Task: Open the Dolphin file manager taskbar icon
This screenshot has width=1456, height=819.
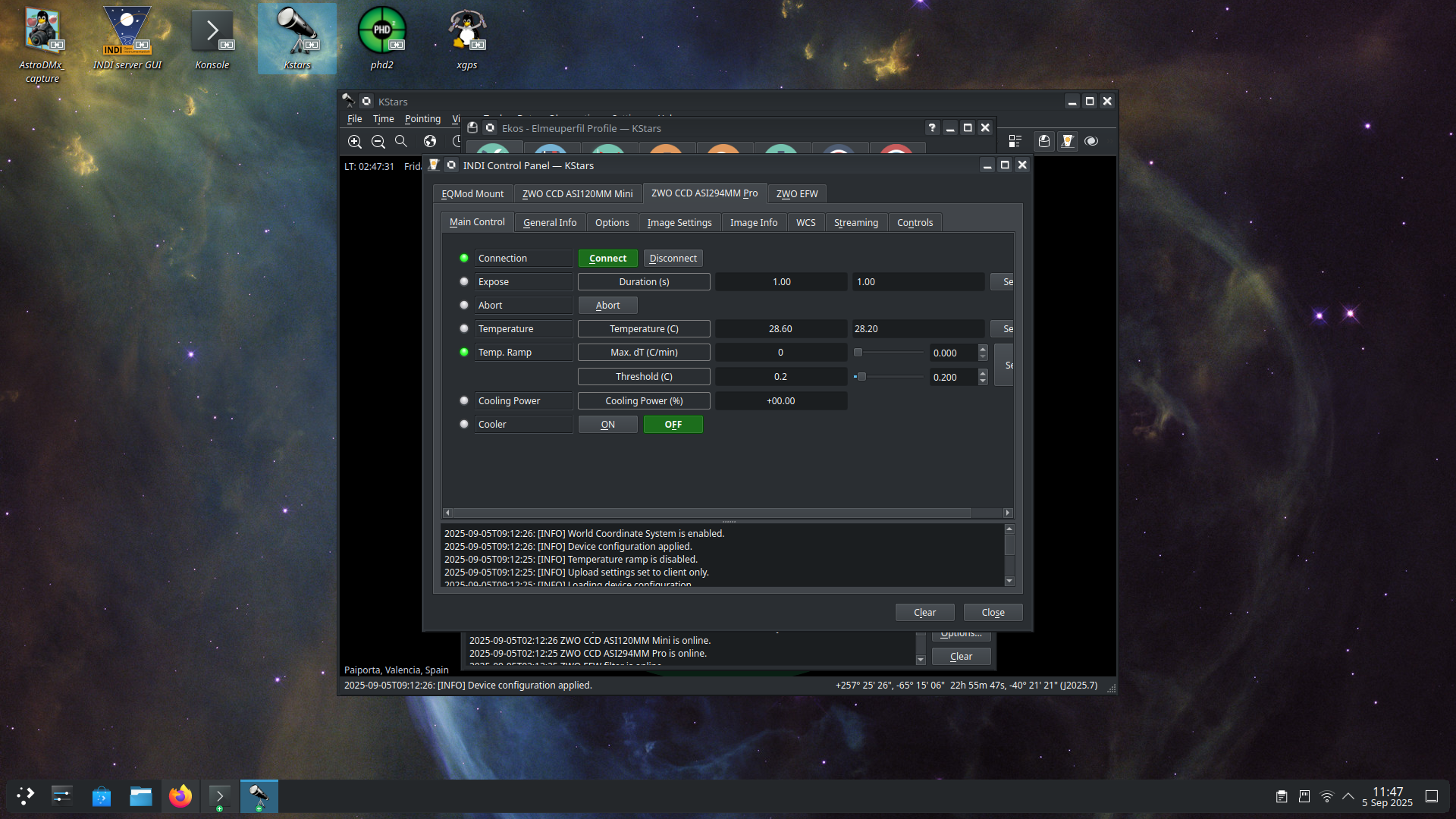Action: click(140, 796)
